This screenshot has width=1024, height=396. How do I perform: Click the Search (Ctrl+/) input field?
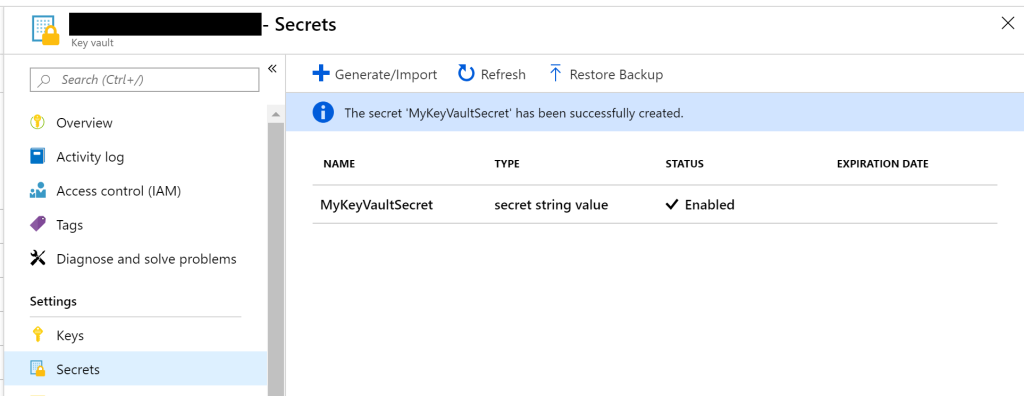(x=144, y=80)
